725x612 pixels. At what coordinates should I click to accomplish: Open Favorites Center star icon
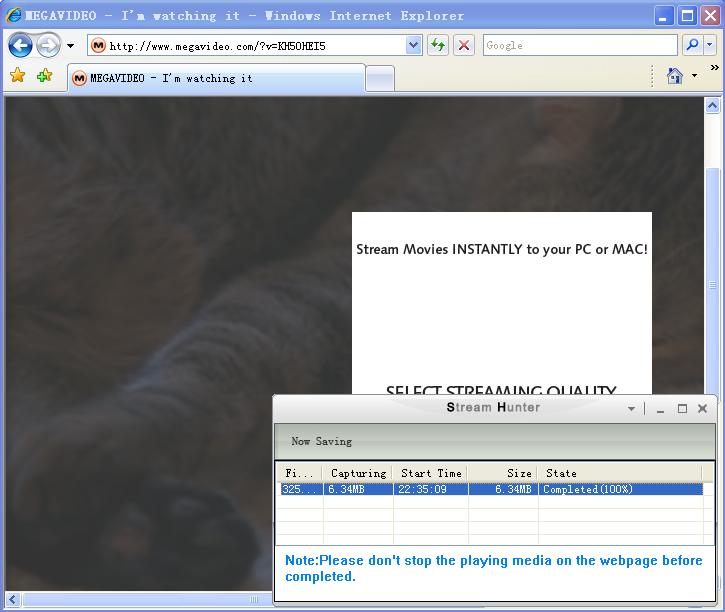tap(18, 75)
